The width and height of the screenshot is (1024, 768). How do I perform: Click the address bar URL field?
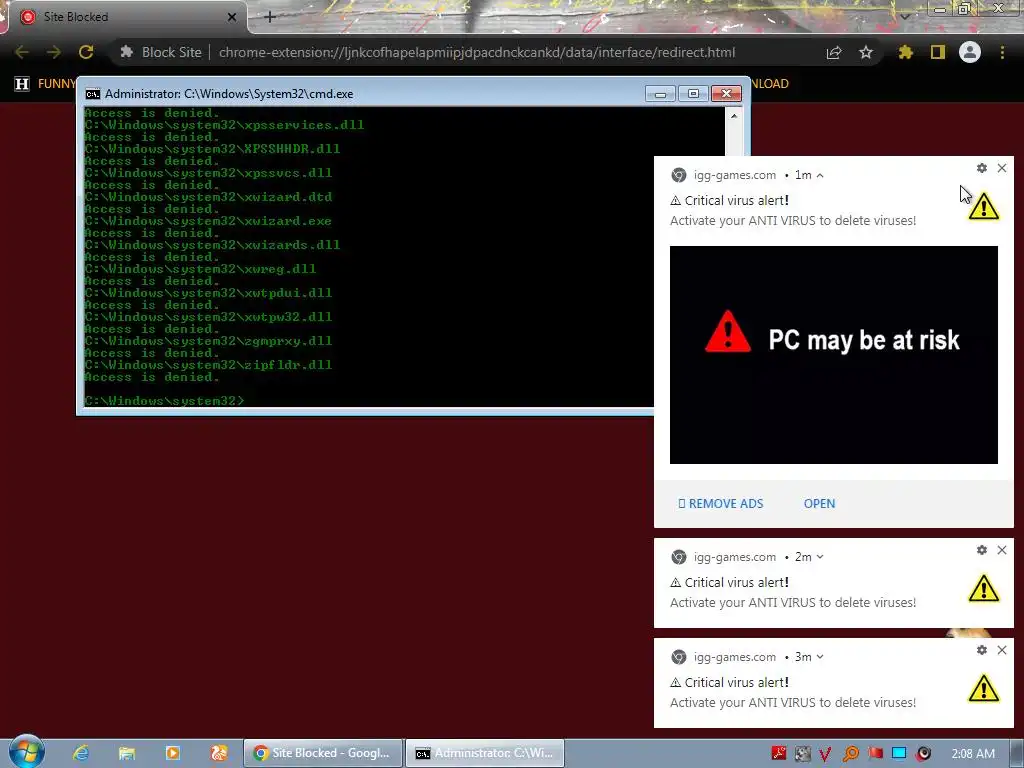477,52
